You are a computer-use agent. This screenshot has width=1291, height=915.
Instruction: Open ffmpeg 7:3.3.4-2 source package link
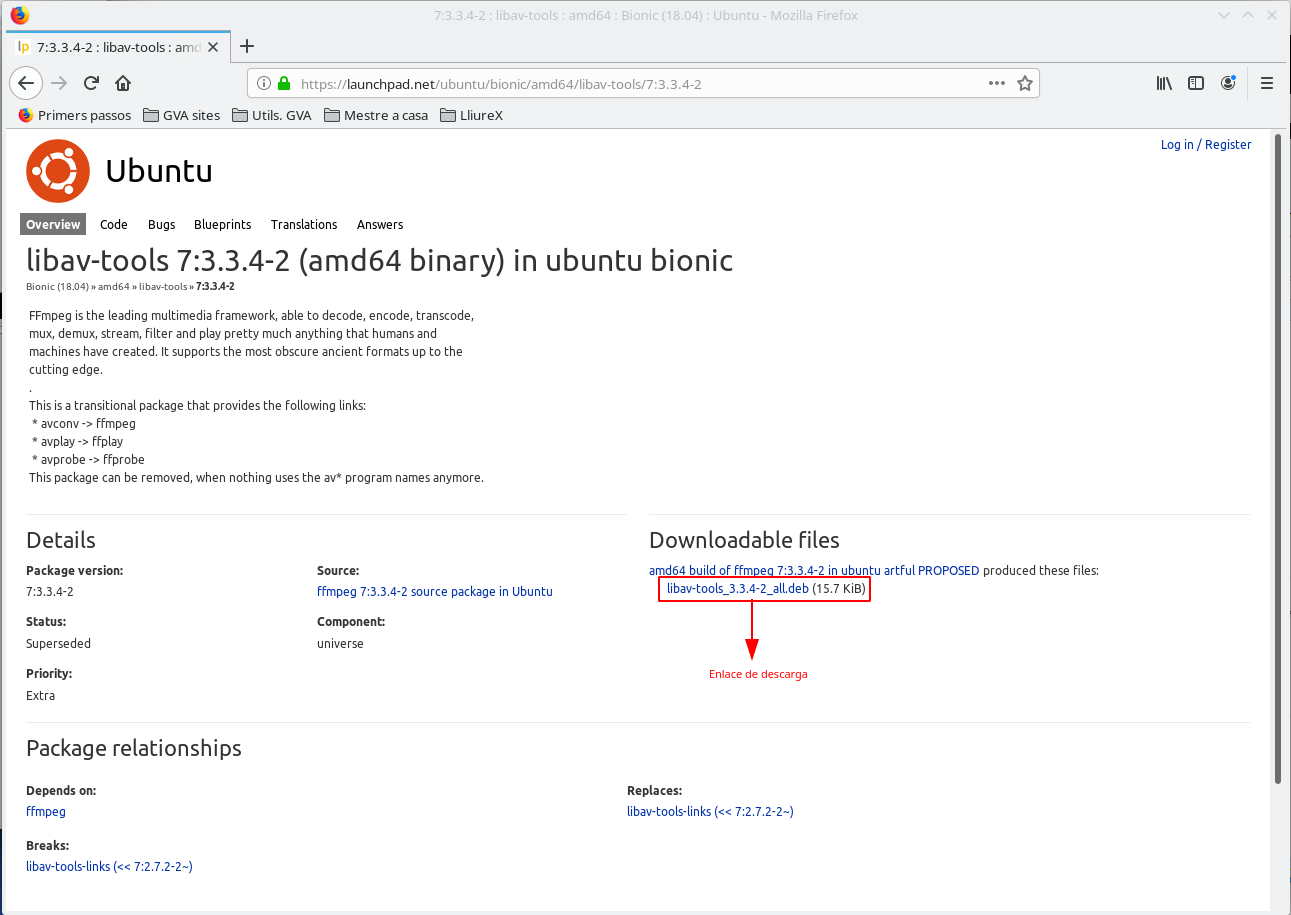click(x=434, y=592)
